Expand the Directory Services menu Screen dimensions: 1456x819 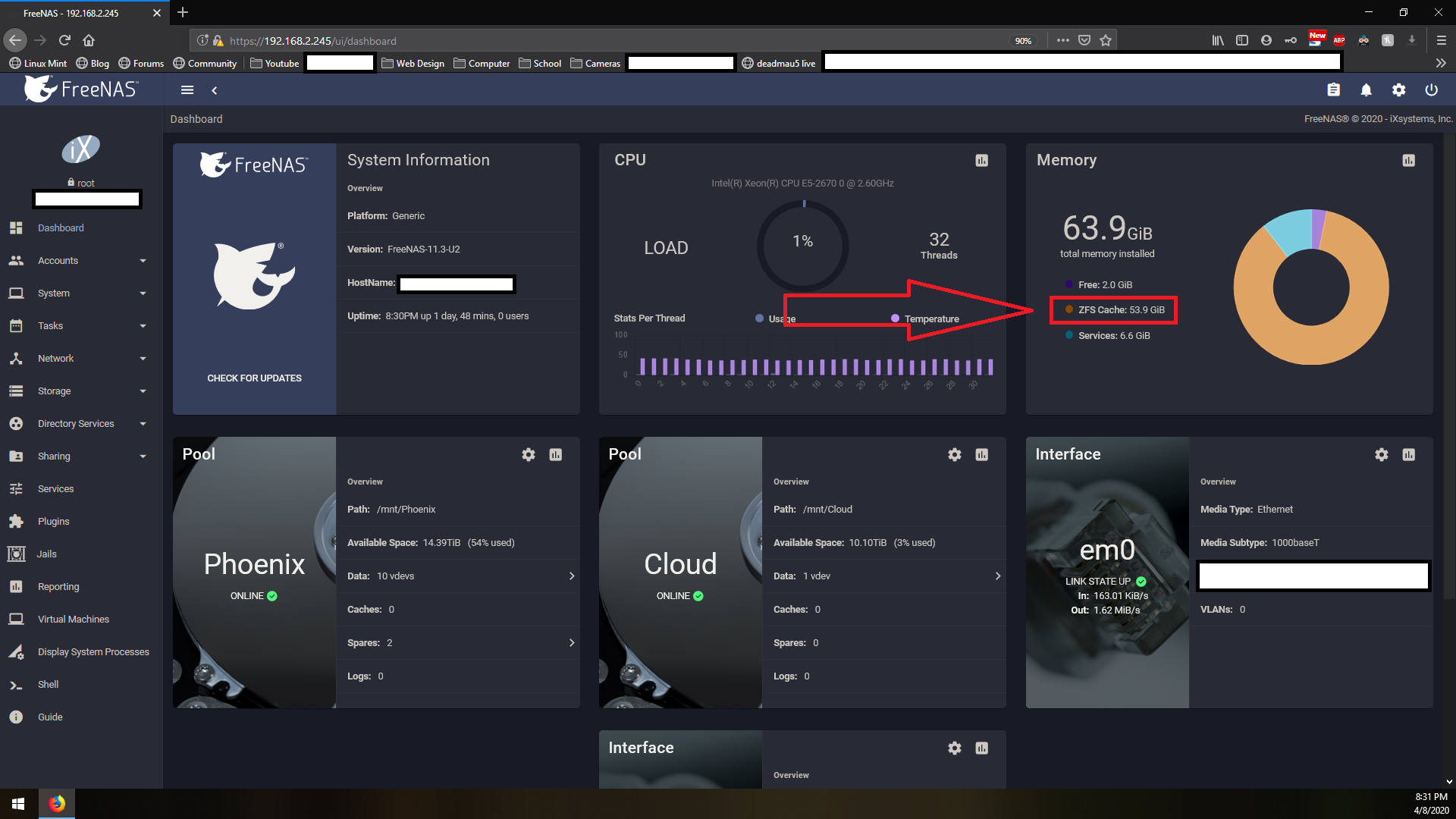(x=81, y=423)
